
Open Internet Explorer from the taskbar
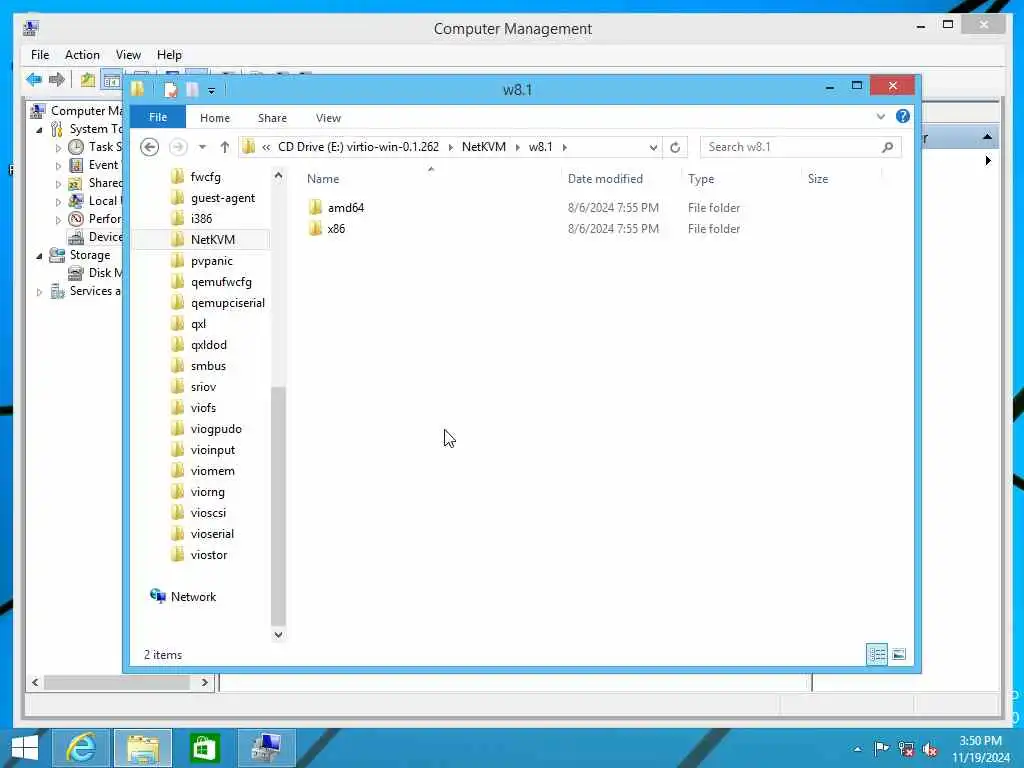(81, 748)
